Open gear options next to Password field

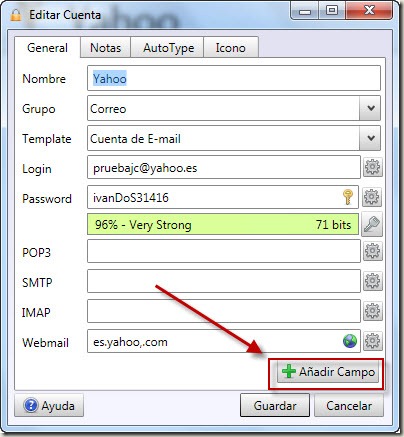[372, 197]
